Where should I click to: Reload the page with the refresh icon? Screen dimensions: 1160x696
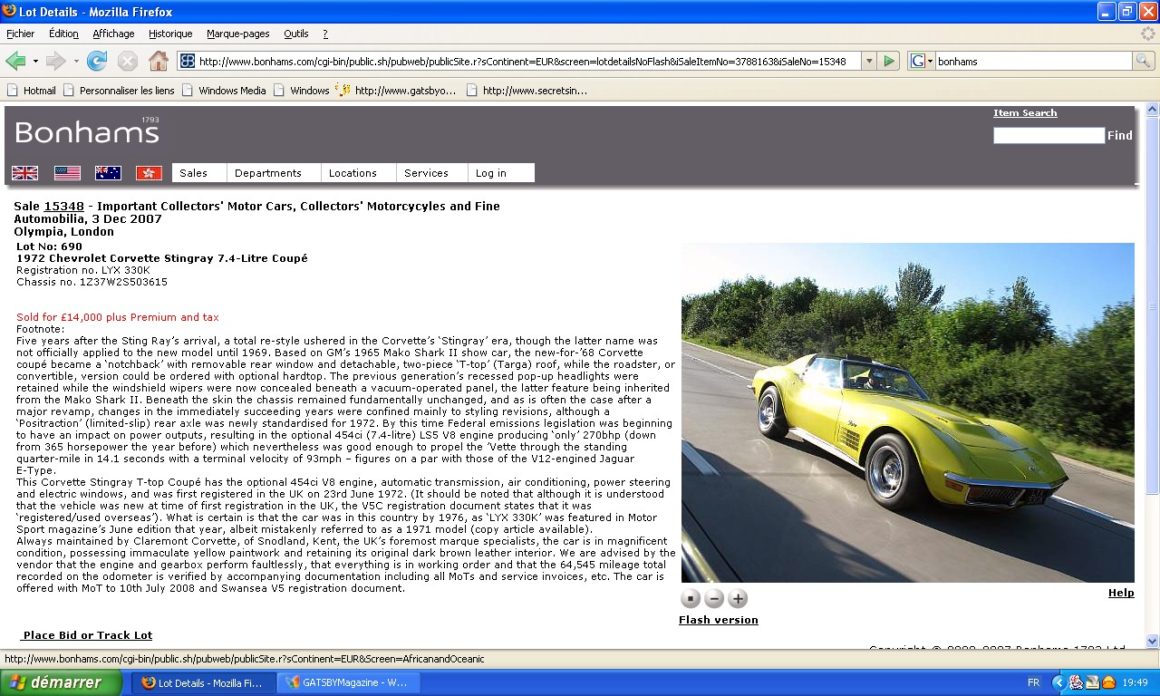[x=97, y=61]
